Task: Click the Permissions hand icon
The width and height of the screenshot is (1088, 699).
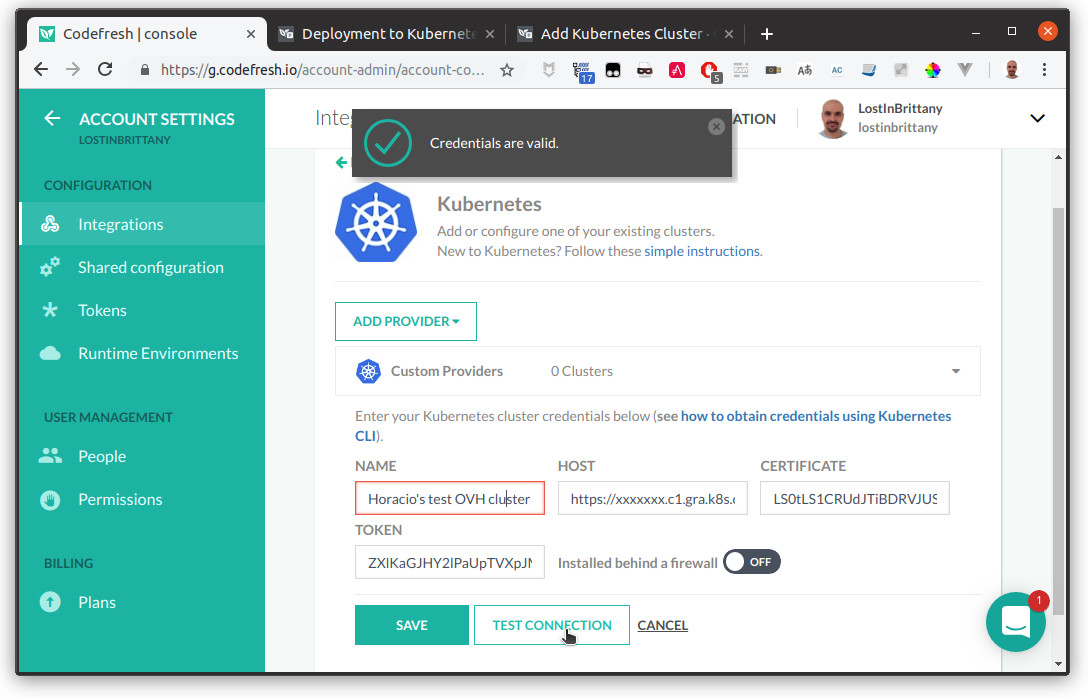Action: (x=52, y=499)
